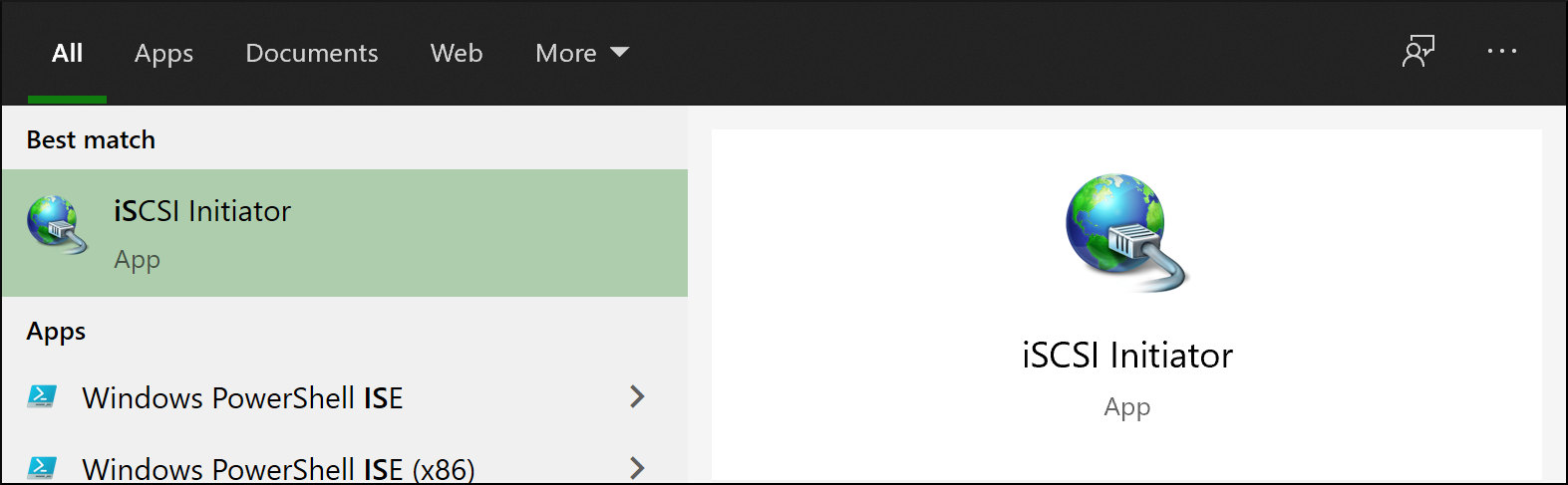Click the Windows PowerShell ISE (x86) icon

tap(42, 467)
